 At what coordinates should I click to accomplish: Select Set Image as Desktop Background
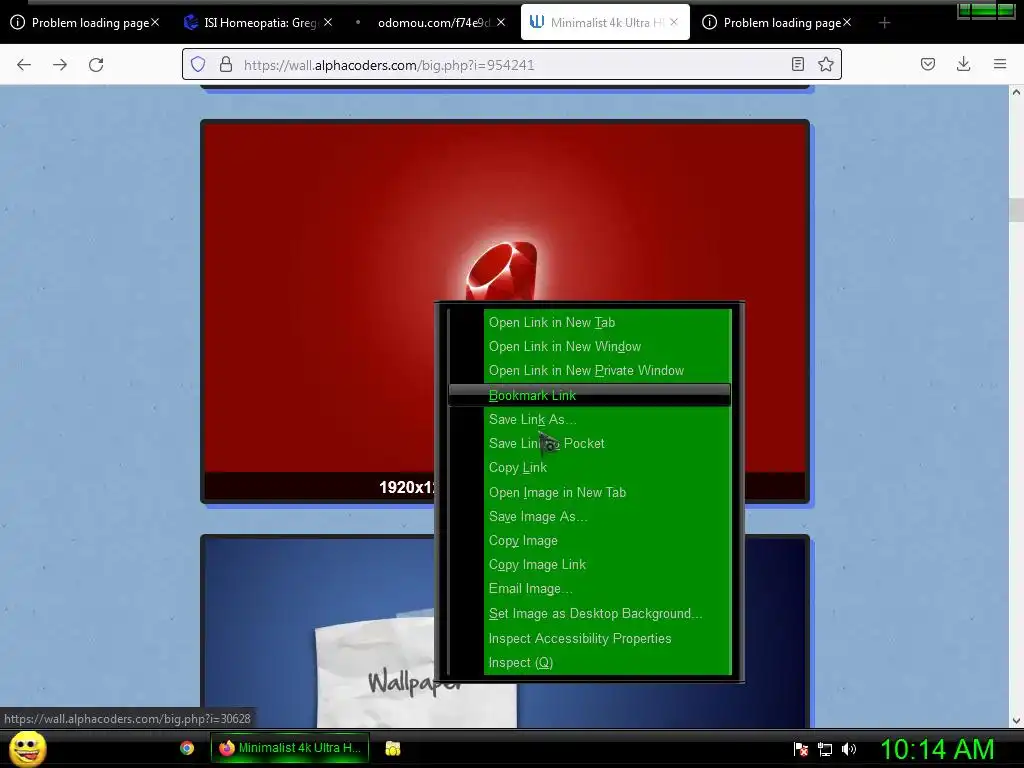[x=590, y=614]
